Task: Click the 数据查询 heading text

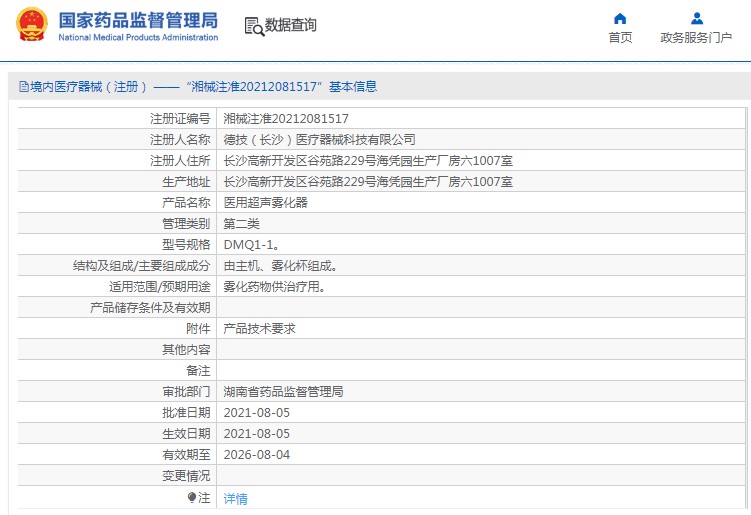Action: pos(291,25)
